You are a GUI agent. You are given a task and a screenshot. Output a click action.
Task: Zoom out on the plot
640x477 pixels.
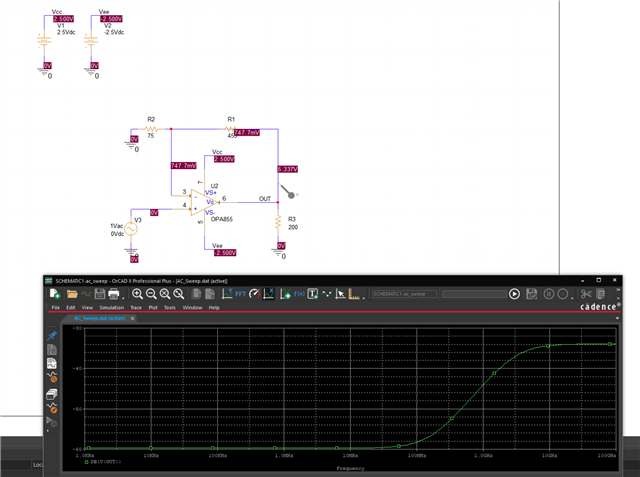point(151,294)
